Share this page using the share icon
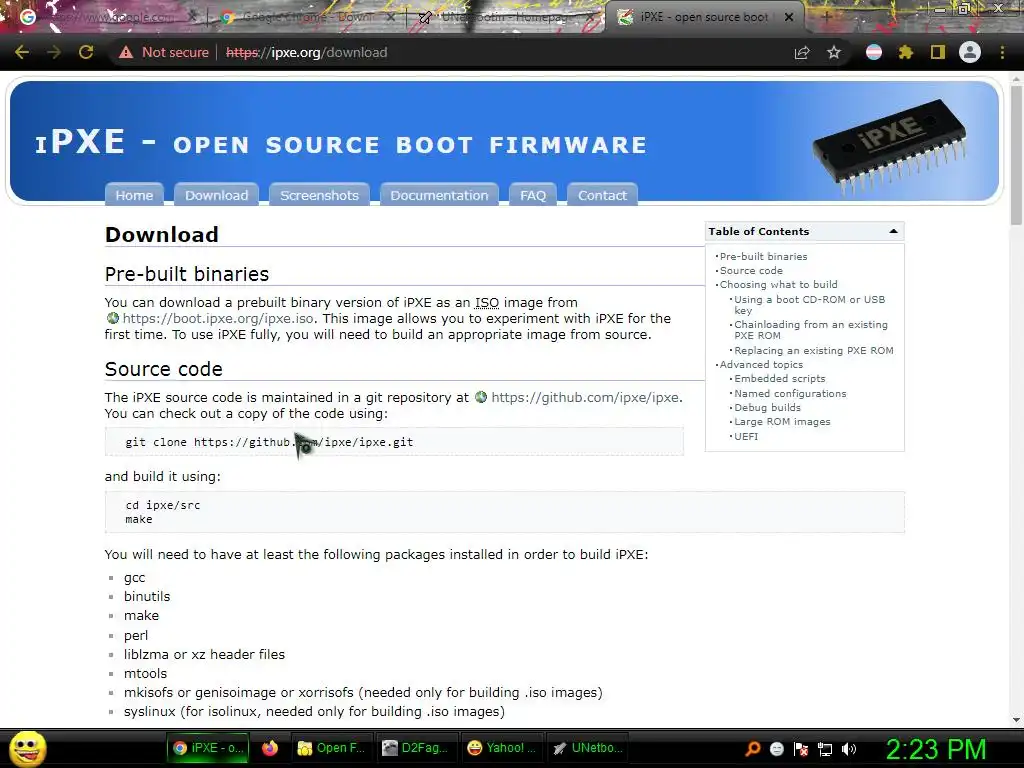Viewport: 1024px width, 768px height. (802, 52)
